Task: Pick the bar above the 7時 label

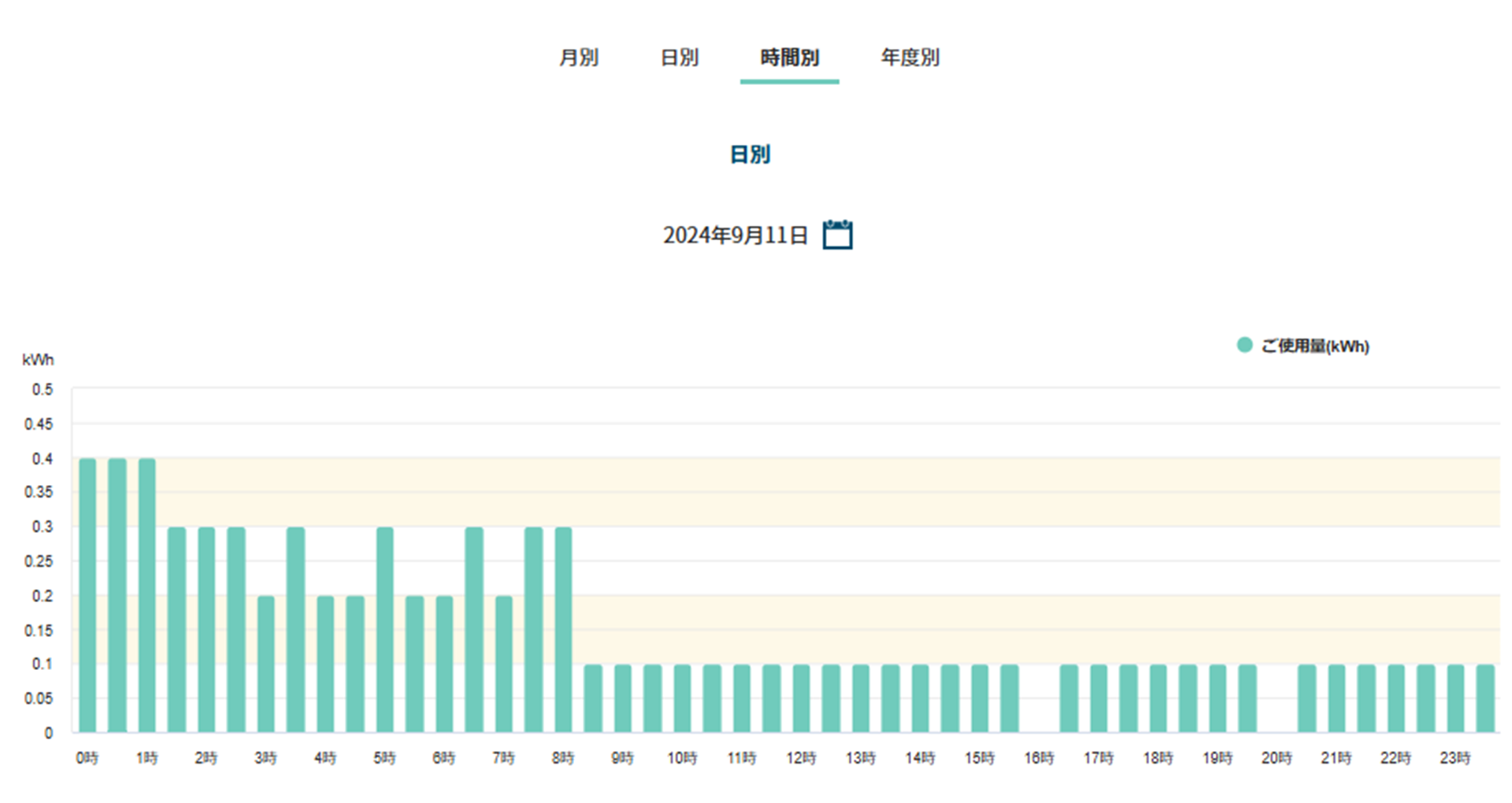Action: pos(504,664)
